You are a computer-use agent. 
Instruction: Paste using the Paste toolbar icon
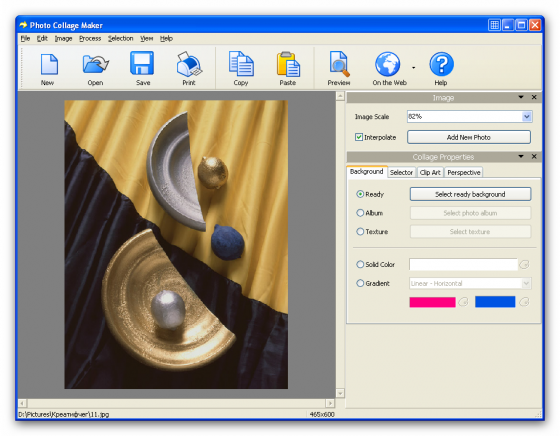point(288,64)
